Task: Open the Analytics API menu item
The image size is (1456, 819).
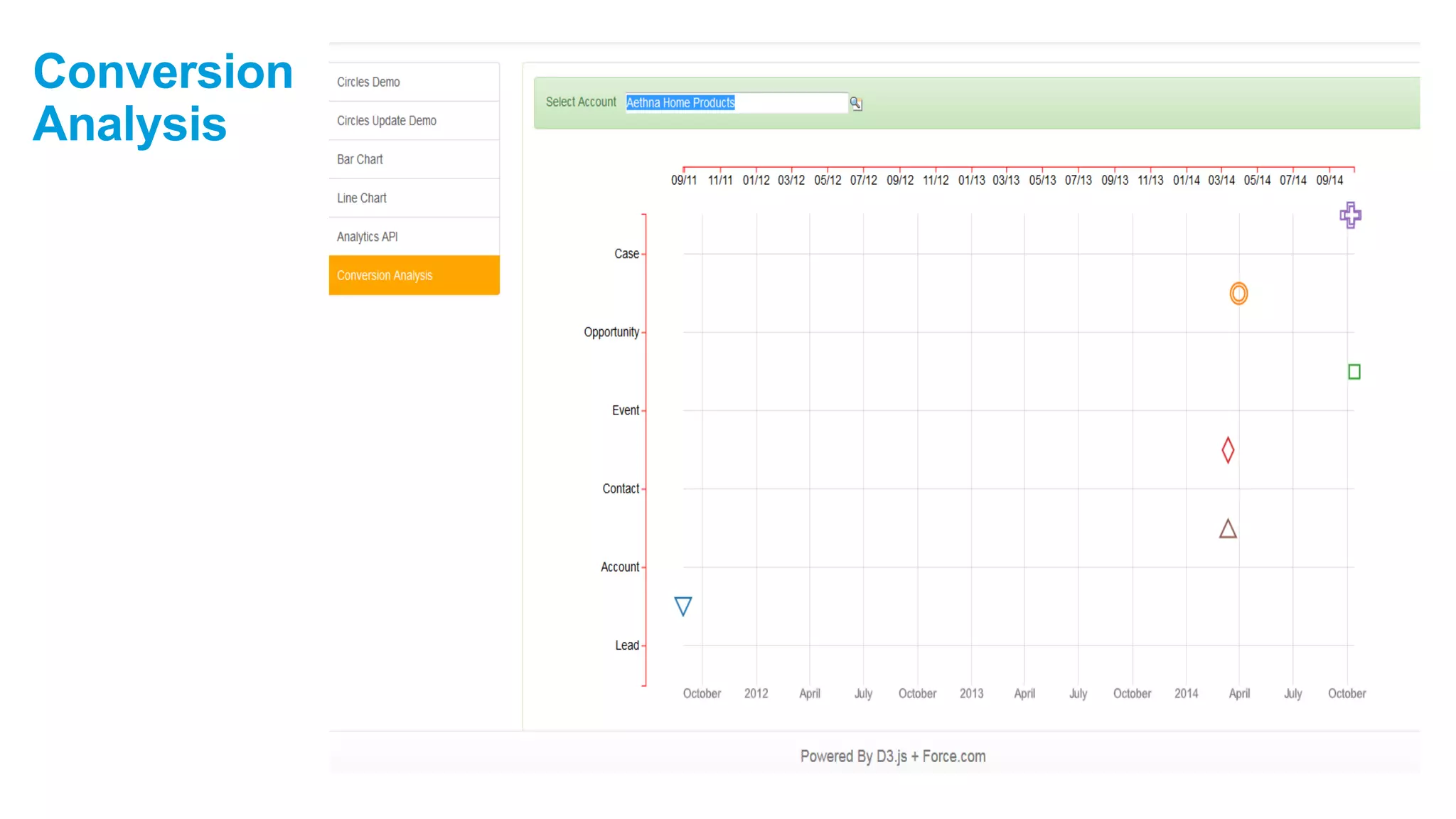Action: point(414,237)
